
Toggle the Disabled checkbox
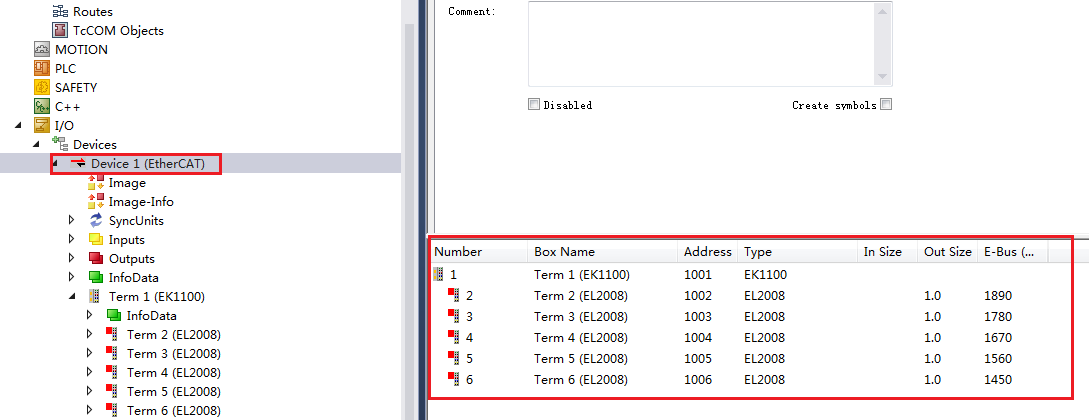pos(533,105)
